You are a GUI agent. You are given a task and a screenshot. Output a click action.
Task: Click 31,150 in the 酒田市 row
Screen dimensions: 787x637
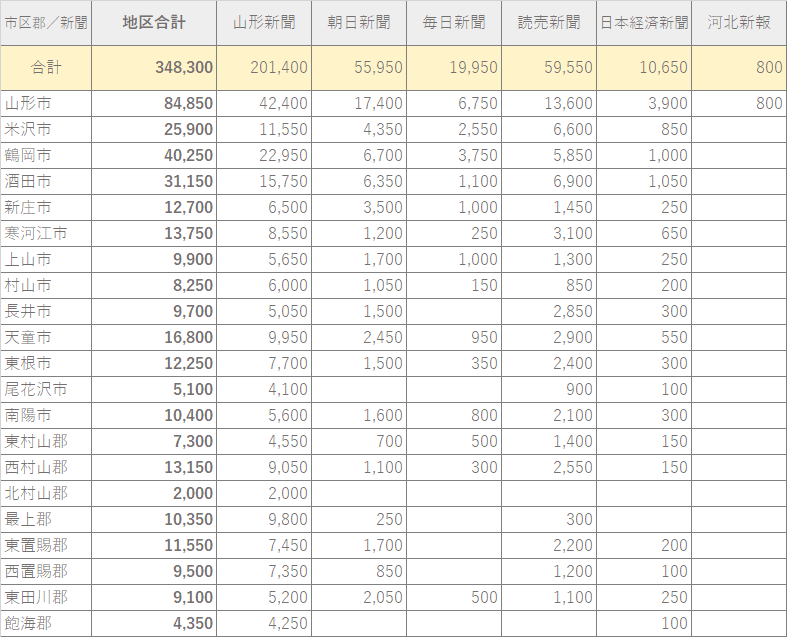[154, 182]
